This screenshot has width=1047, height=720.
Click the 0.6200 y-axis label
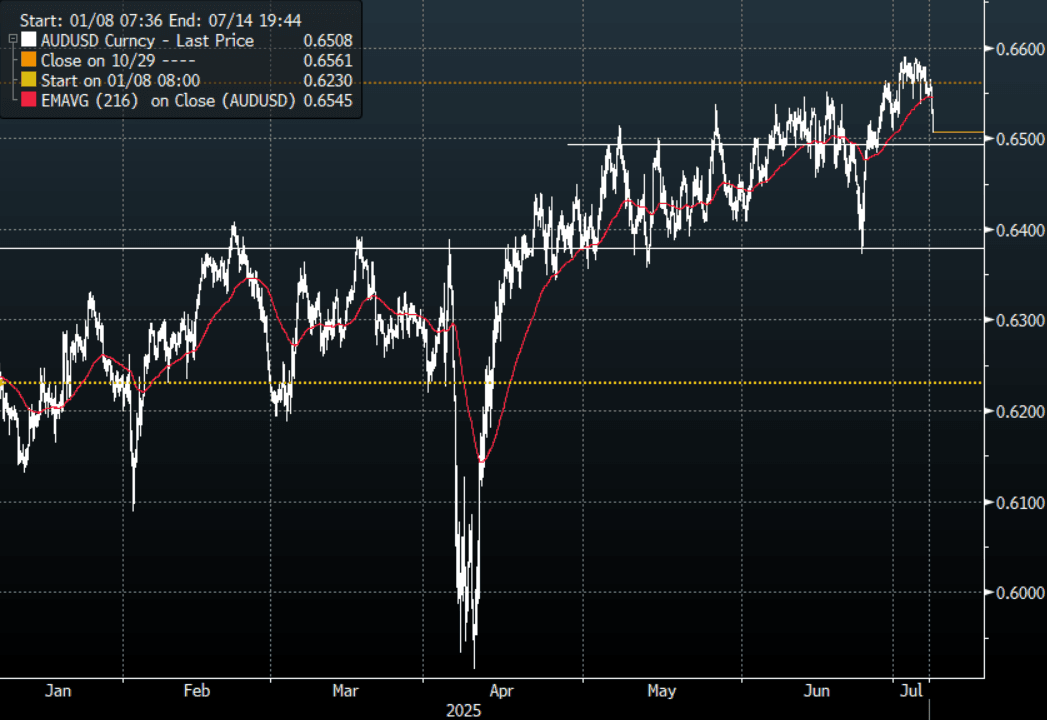coord(1020,411)
